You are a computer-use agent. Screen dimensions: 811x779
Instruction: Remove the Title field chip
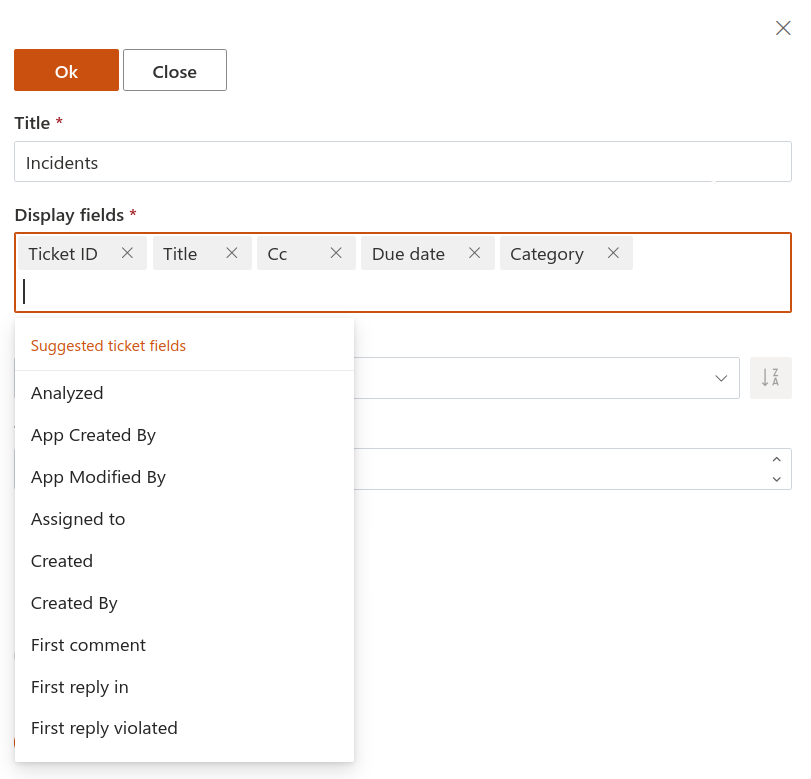(232, 253)
